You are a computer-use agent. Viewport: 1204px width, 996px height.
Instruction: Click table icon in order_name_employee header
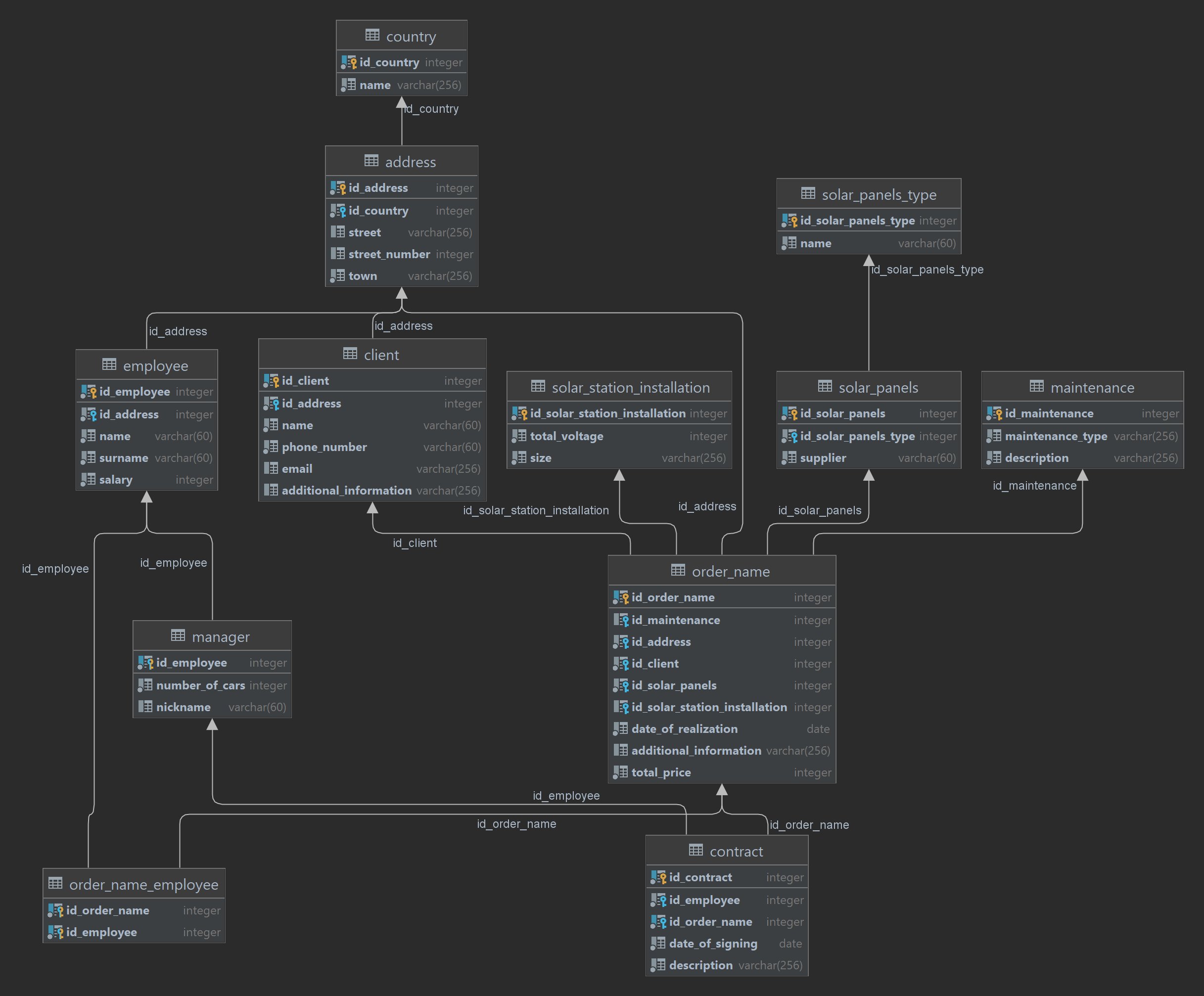(x=55, y=883)
